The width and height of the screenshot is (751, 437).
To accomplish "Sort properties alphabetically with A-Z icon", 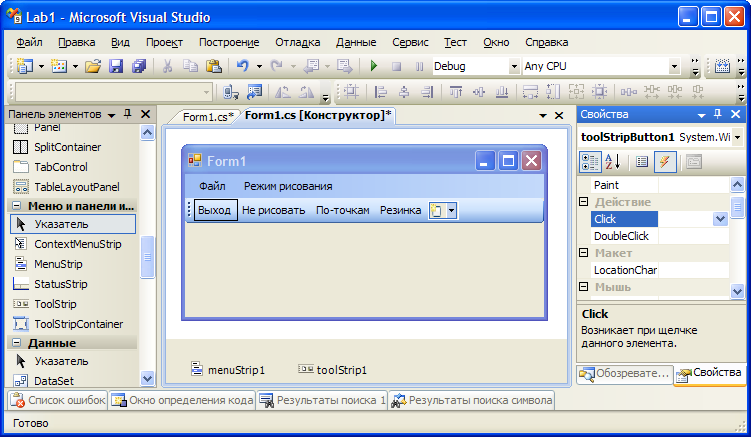I will (x=613, y=162).
